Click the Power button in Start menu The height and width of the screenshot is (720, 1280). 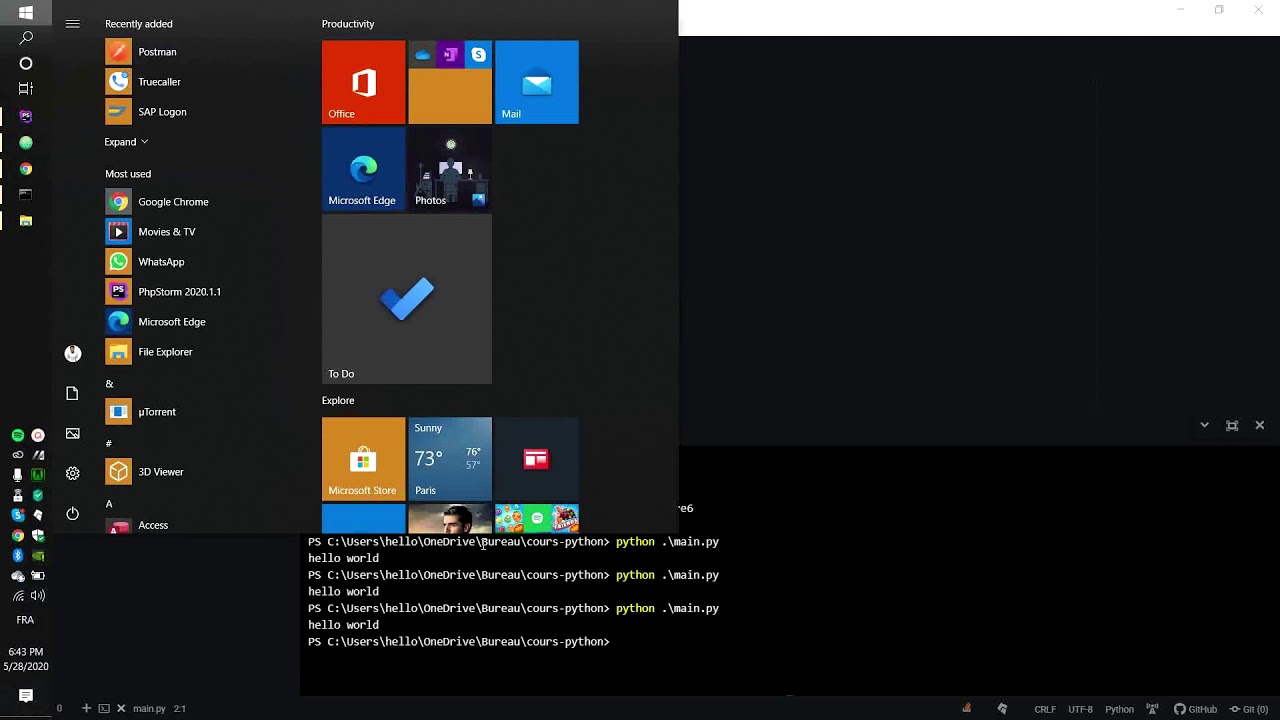click(73, 513)
